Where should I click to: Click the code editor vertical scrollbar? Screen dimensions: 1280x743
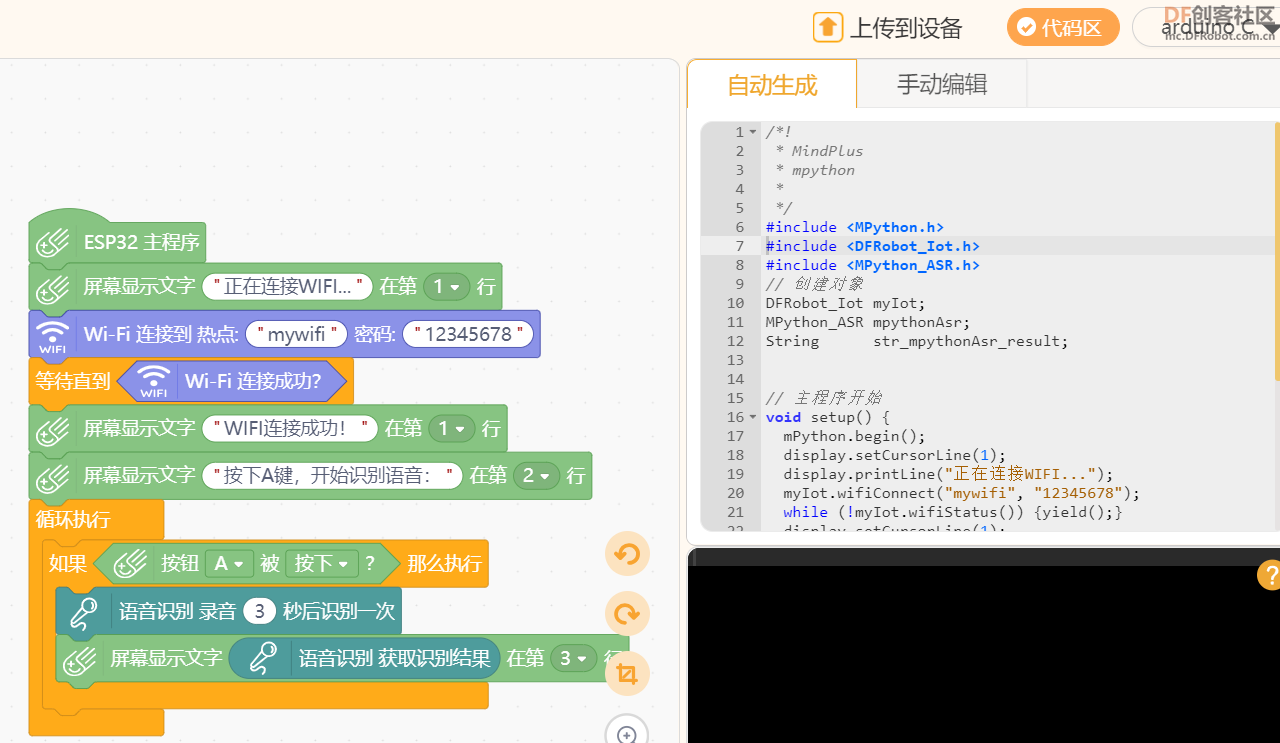click(x=1277, y=251)
